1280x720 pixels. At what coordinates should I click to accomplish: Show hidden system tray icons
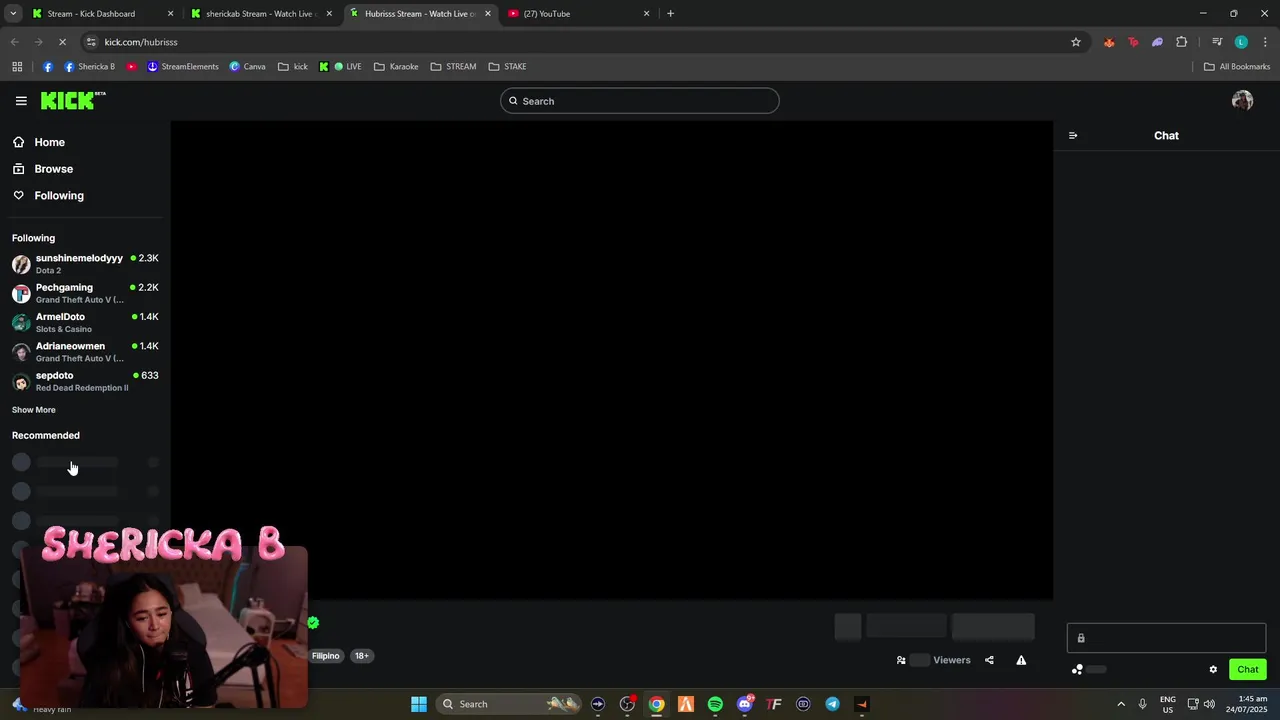coord(1121,704)
